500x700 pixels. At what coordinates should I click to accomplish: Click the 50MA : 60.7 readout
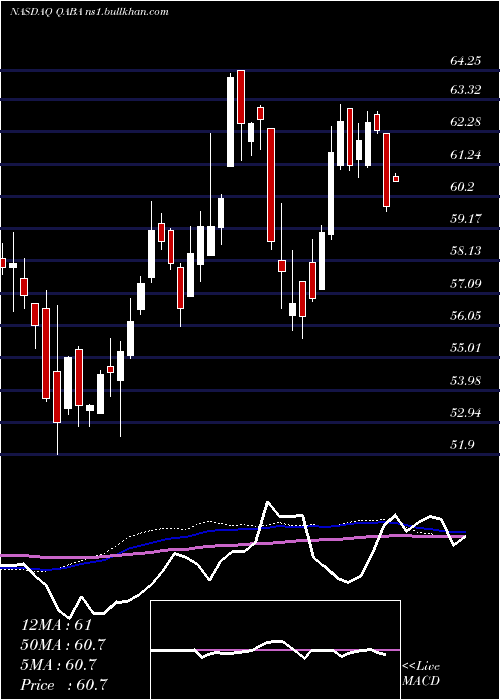[64, 645]
